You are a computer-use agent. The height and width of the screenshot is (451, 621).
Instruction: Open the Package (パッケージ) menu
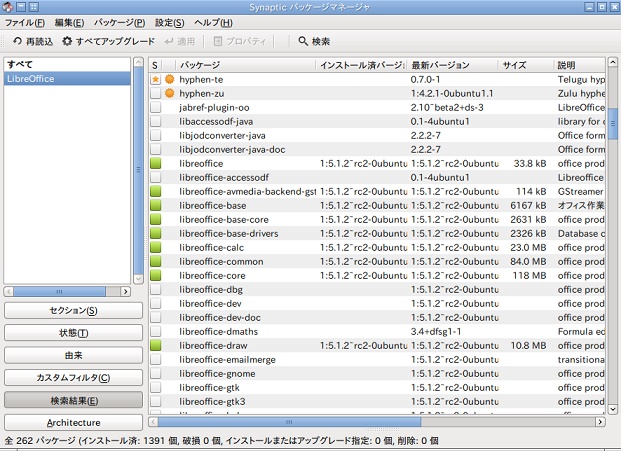[119, 23]
